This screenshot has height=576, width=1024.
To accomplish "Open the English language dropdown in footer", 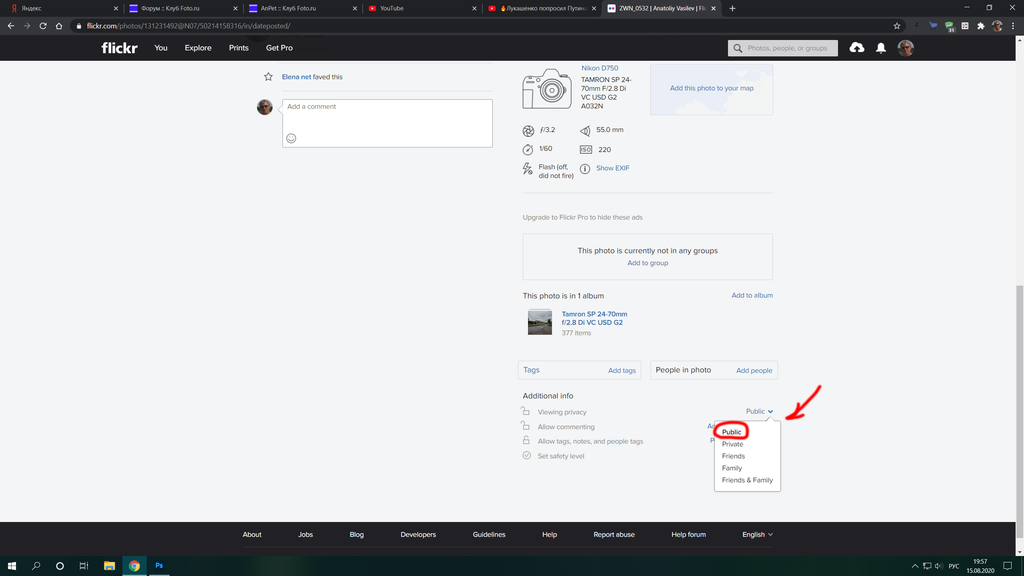I will [757, 535].
